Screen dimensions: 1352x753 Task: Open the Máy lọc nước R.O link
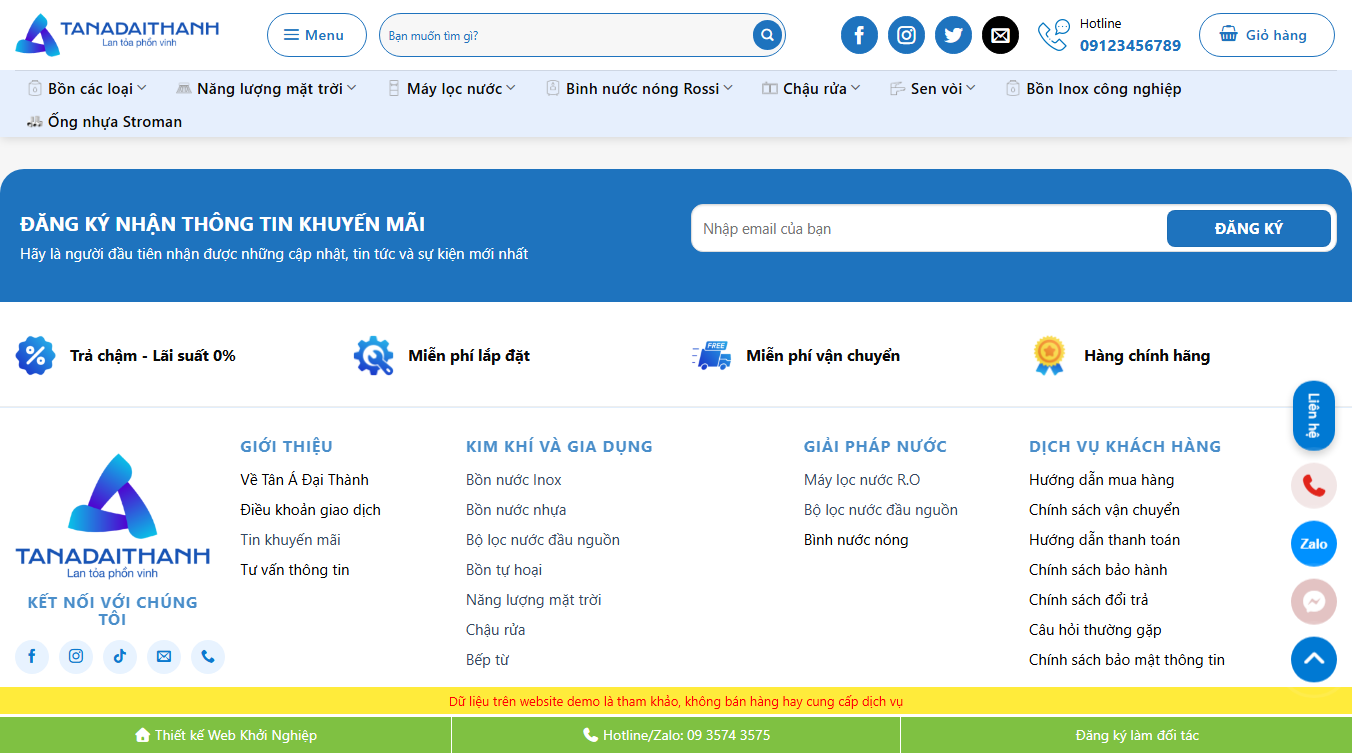(x=862, y=480)
